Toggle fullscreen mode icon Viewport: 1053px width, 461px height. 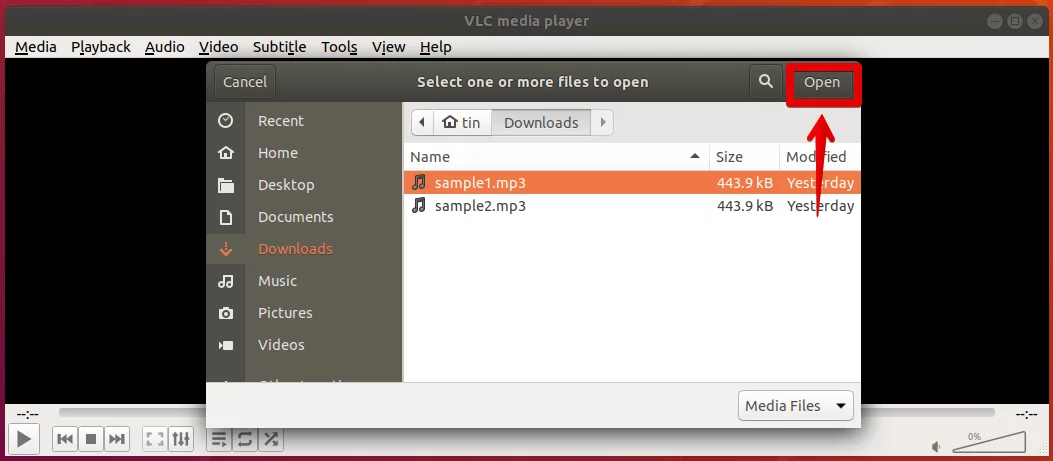coord(155,439)
